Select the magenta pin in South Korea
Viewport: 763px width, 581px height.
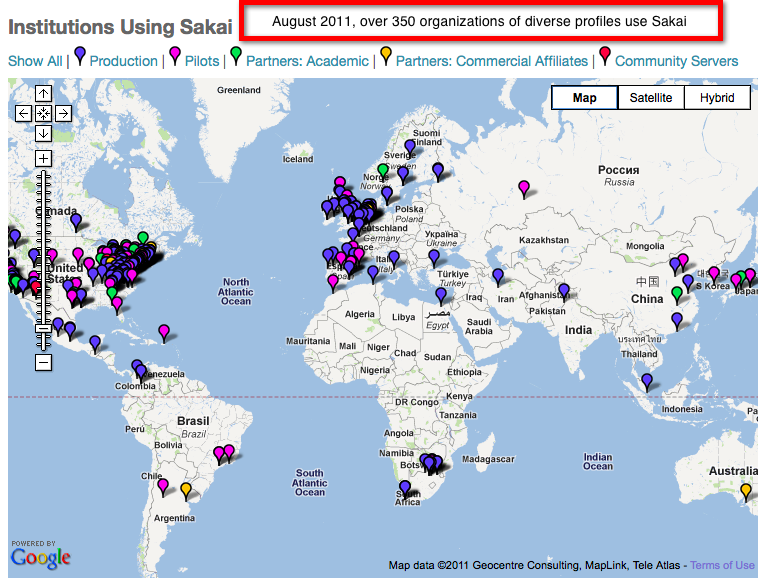[714, 274]
